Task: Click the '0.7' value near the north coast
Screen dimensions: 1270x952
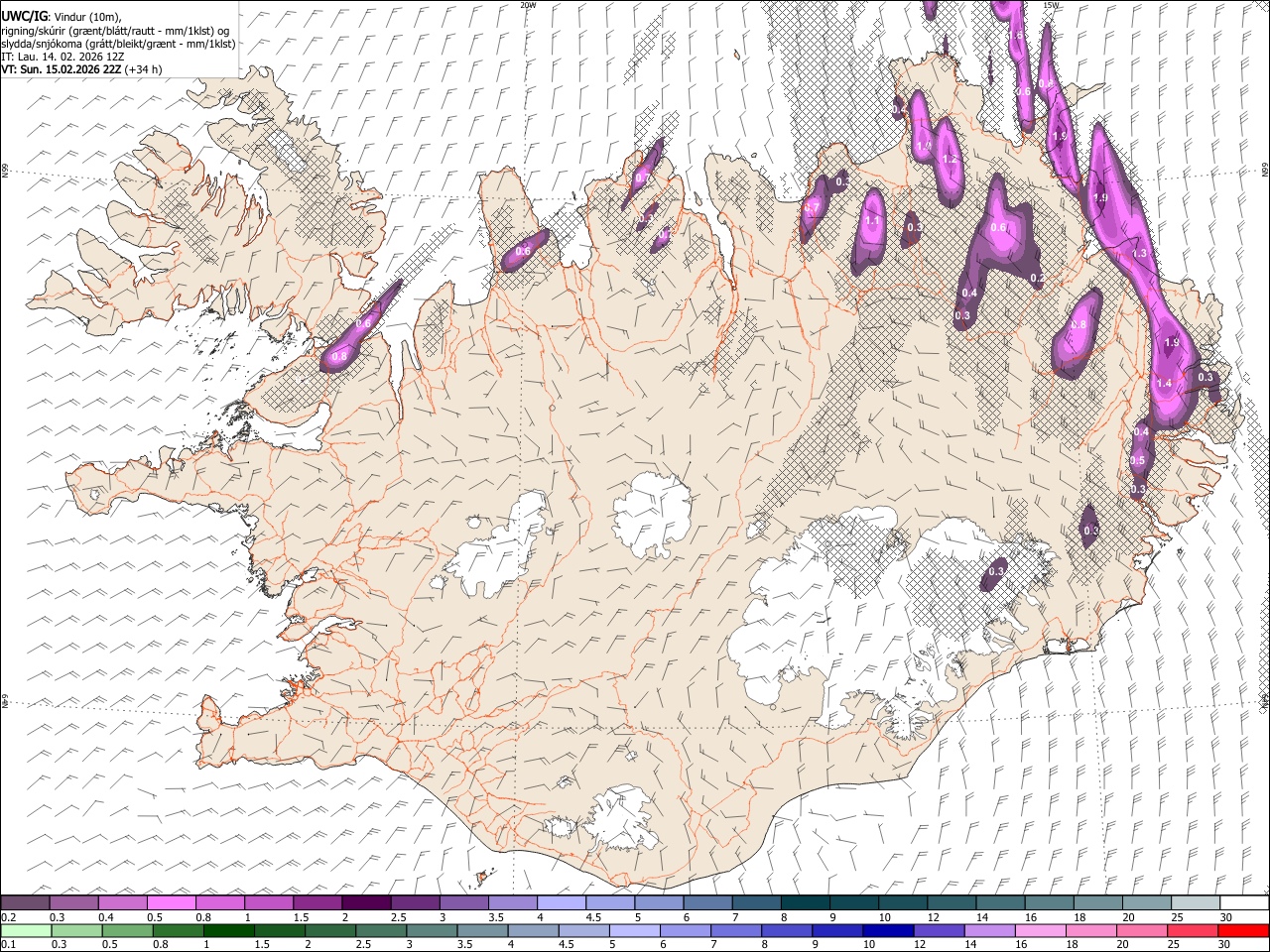Action: 642,178
